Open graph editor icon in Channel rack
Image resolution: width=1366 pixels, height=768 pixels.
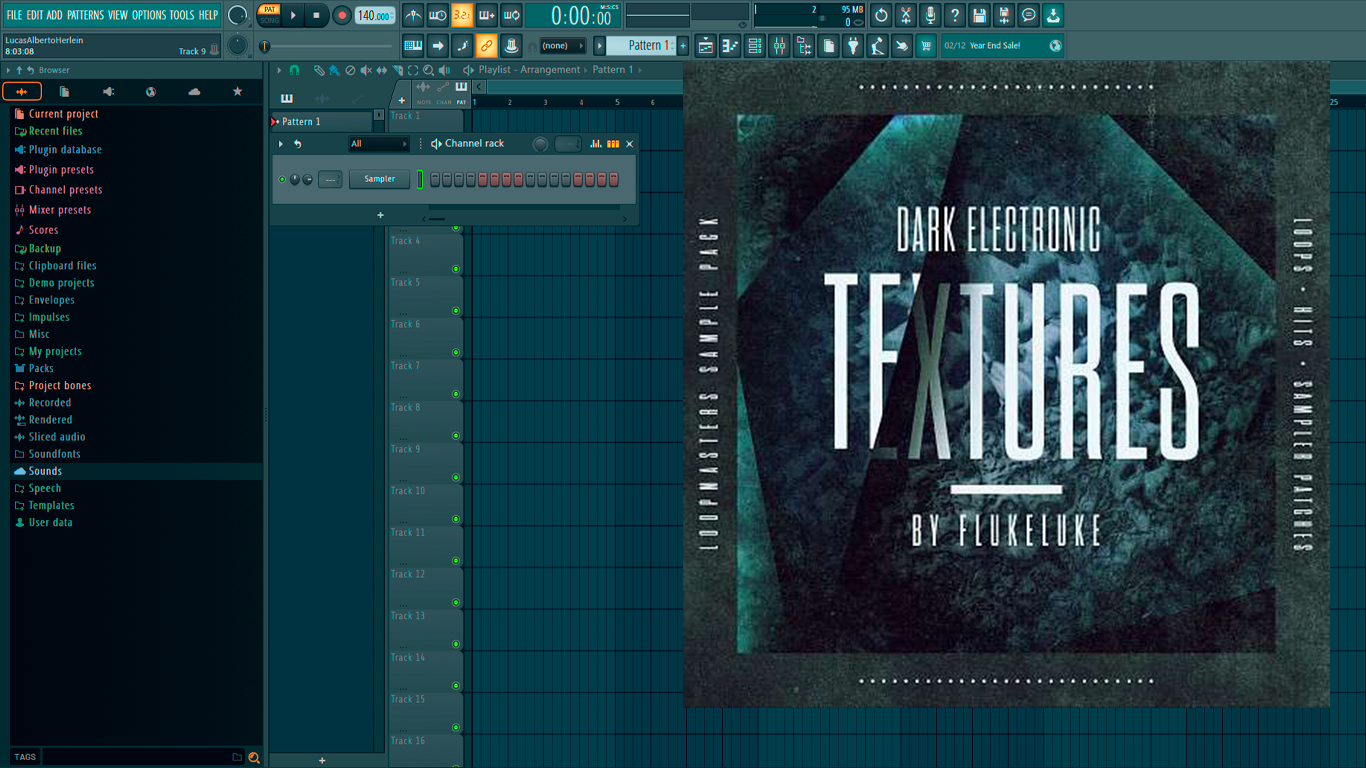596,144
